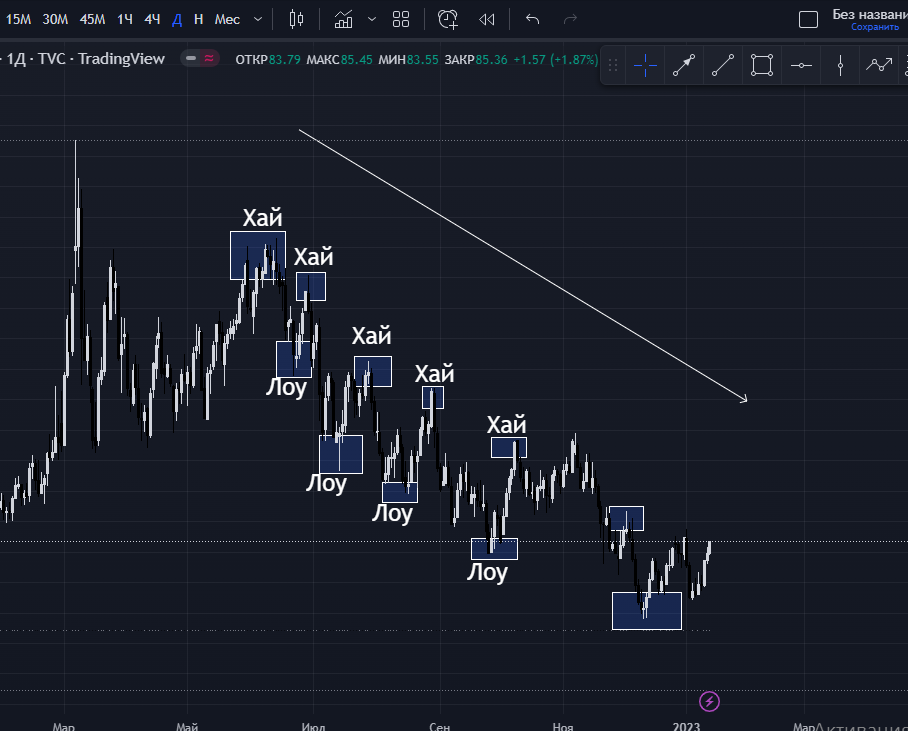Click the drag handle of the drawing toolbar
This screenshot has width=908, height=731.
(x=613, y=65)
